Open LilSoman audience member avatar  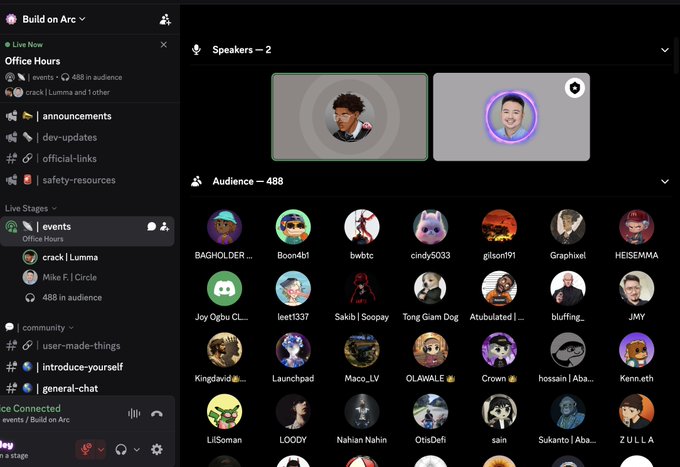[x=224, y=411]
